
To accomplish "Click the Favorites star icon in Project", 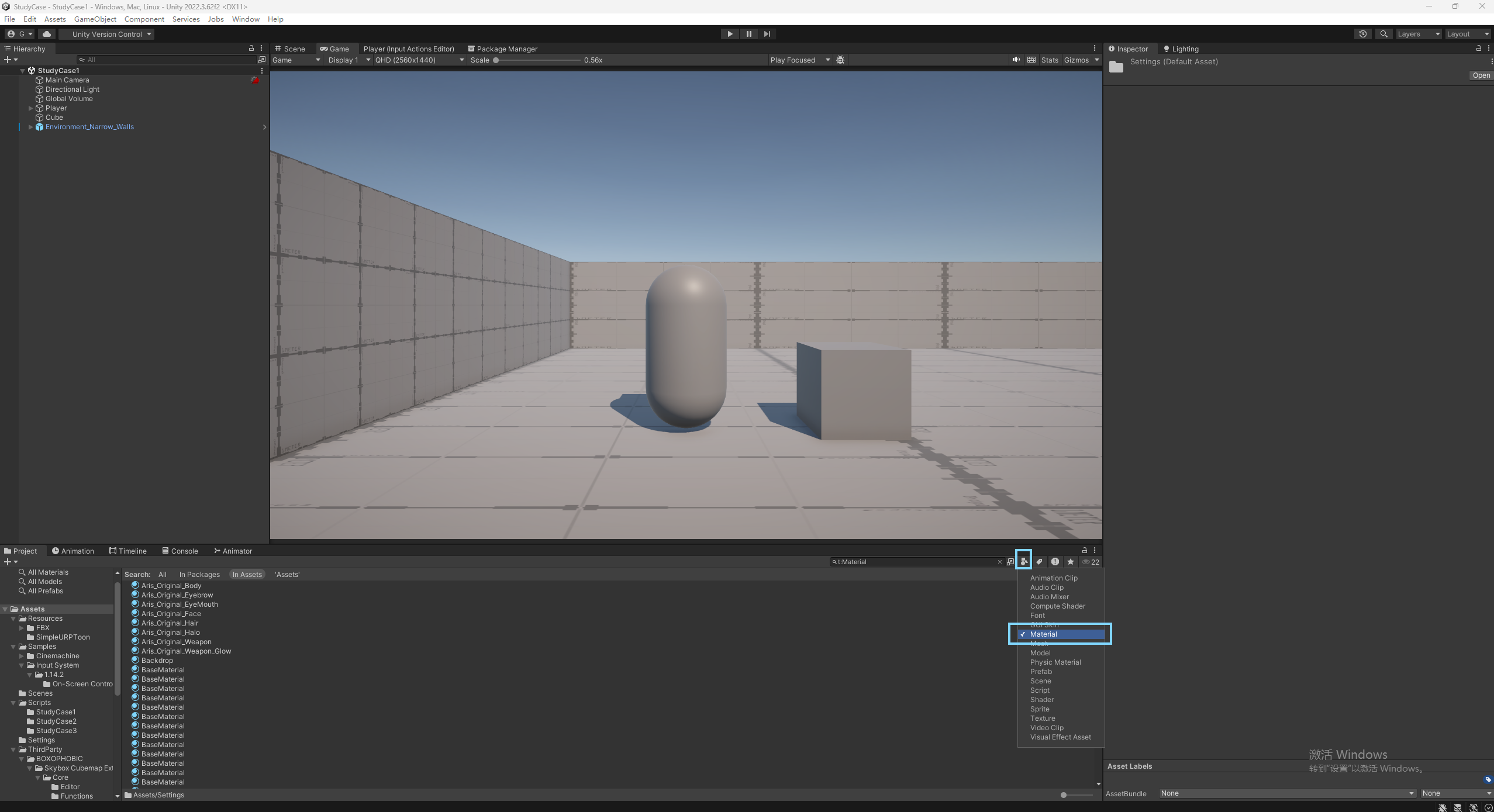I will coord(1070,562).
